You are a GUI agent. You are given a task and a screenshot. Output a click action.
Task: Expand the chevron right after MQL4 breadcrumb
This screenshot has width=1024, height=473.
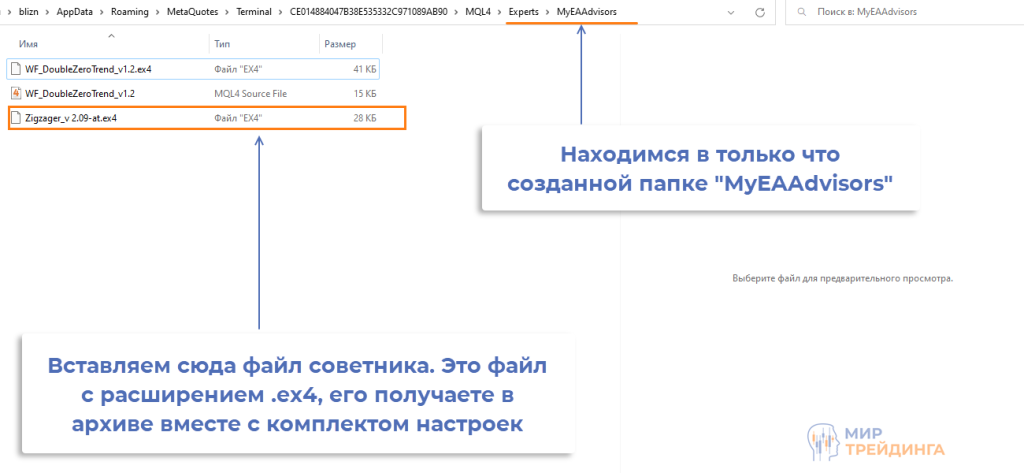point(499,12)
